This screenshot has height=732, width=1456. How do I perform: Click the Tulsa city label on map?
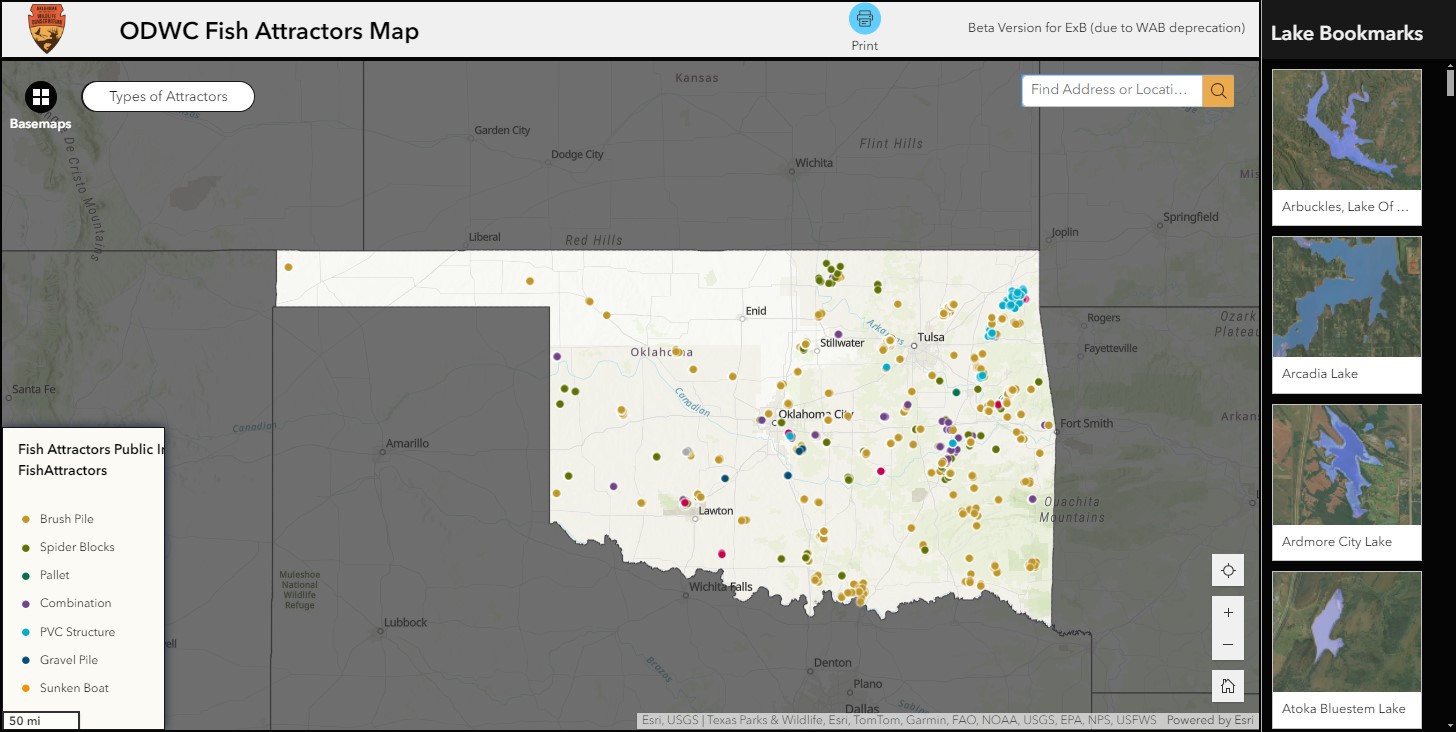[x=931, y=338]
